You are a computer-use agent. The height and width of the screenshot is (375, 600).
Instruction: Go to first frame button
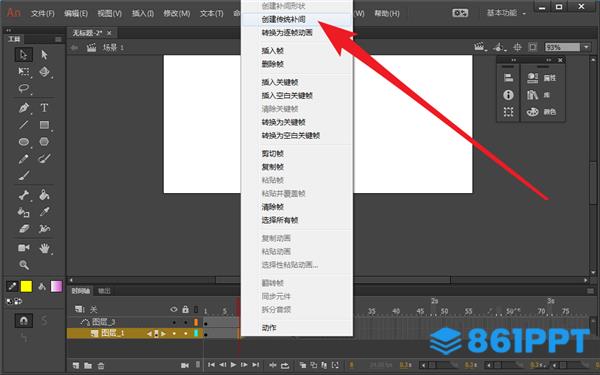point(211,365)
